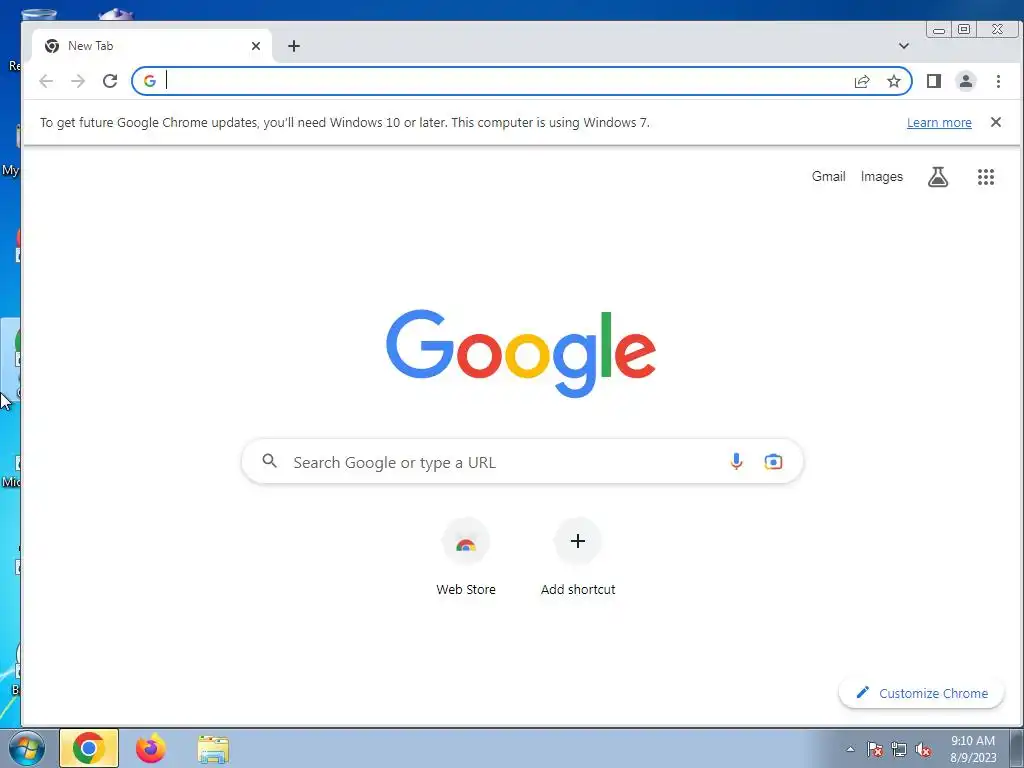
Task: Open a new tab with plus button
Action: [x=294, y=46]
